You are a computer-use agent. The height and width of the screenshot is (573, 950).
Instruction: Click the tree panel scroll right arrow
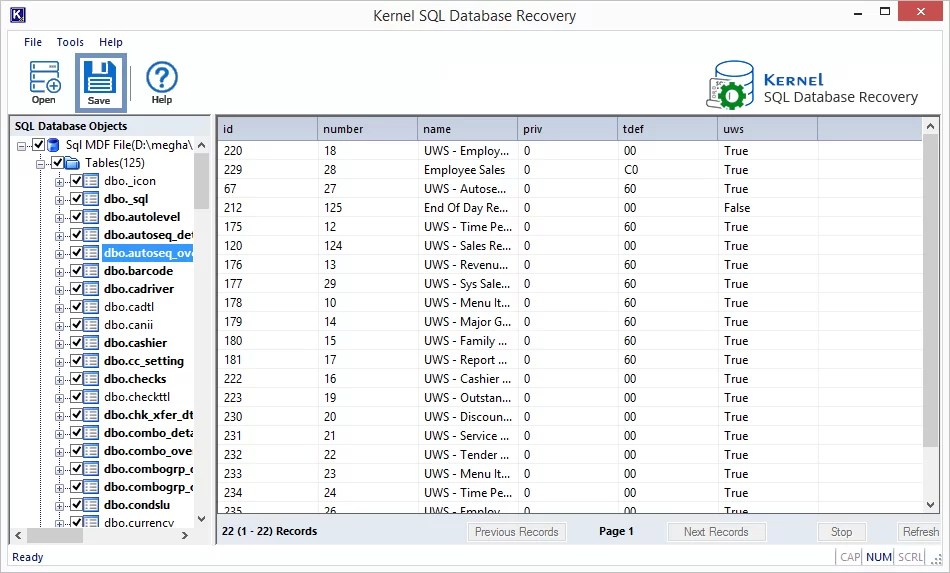click(185, 535)
